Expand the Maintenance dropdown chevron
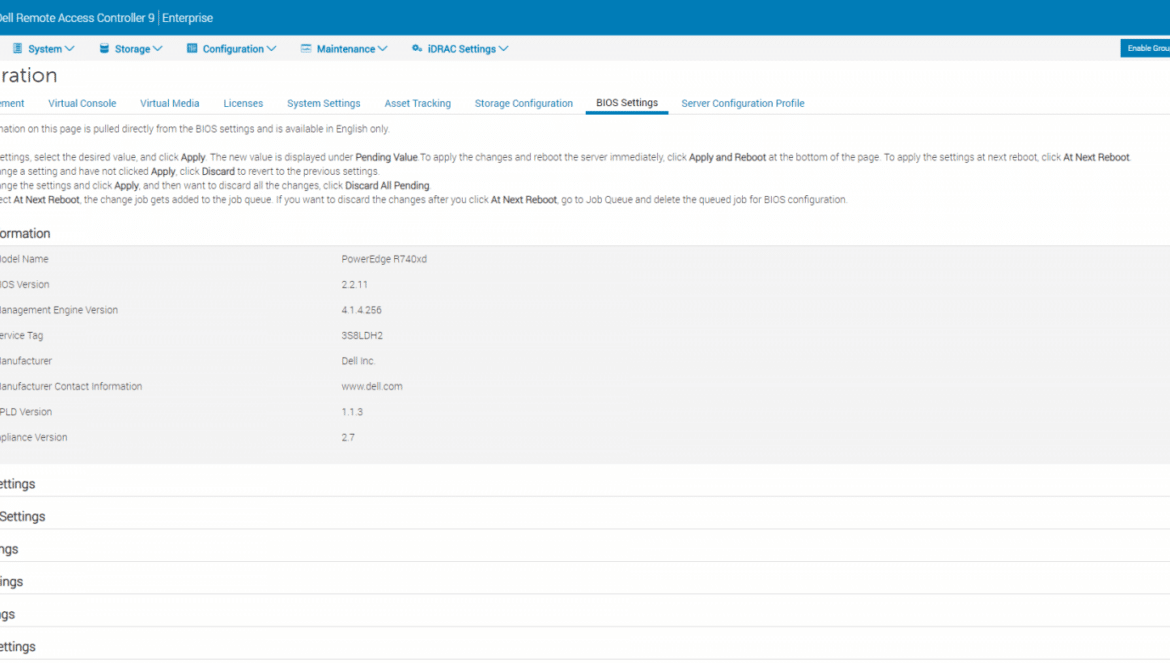The width and height of the screenshot is (1170, 663). 383,49
